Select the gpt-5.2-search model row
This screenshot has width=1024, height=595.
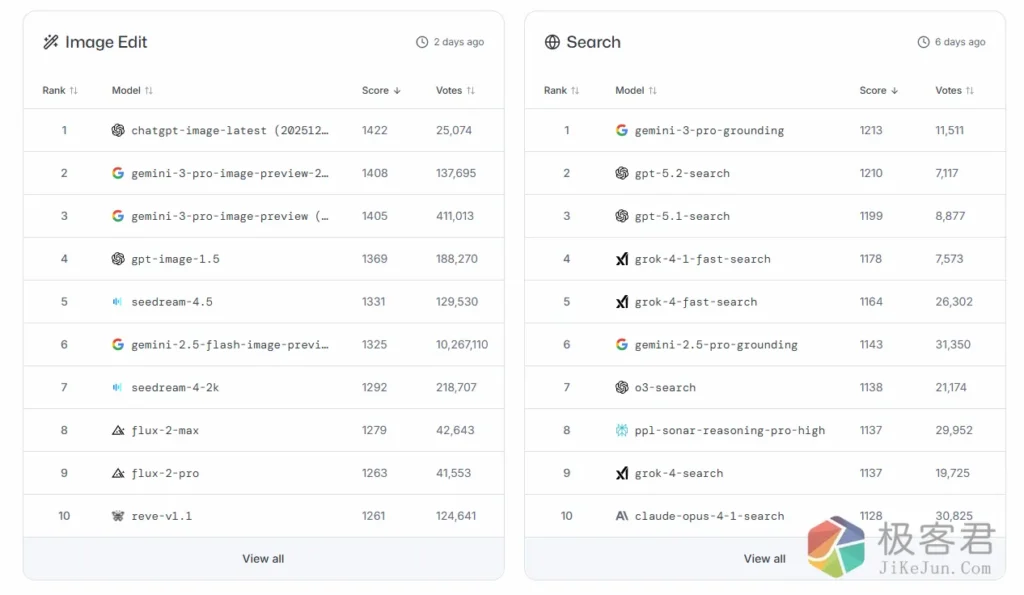click(x=682, y=173)
